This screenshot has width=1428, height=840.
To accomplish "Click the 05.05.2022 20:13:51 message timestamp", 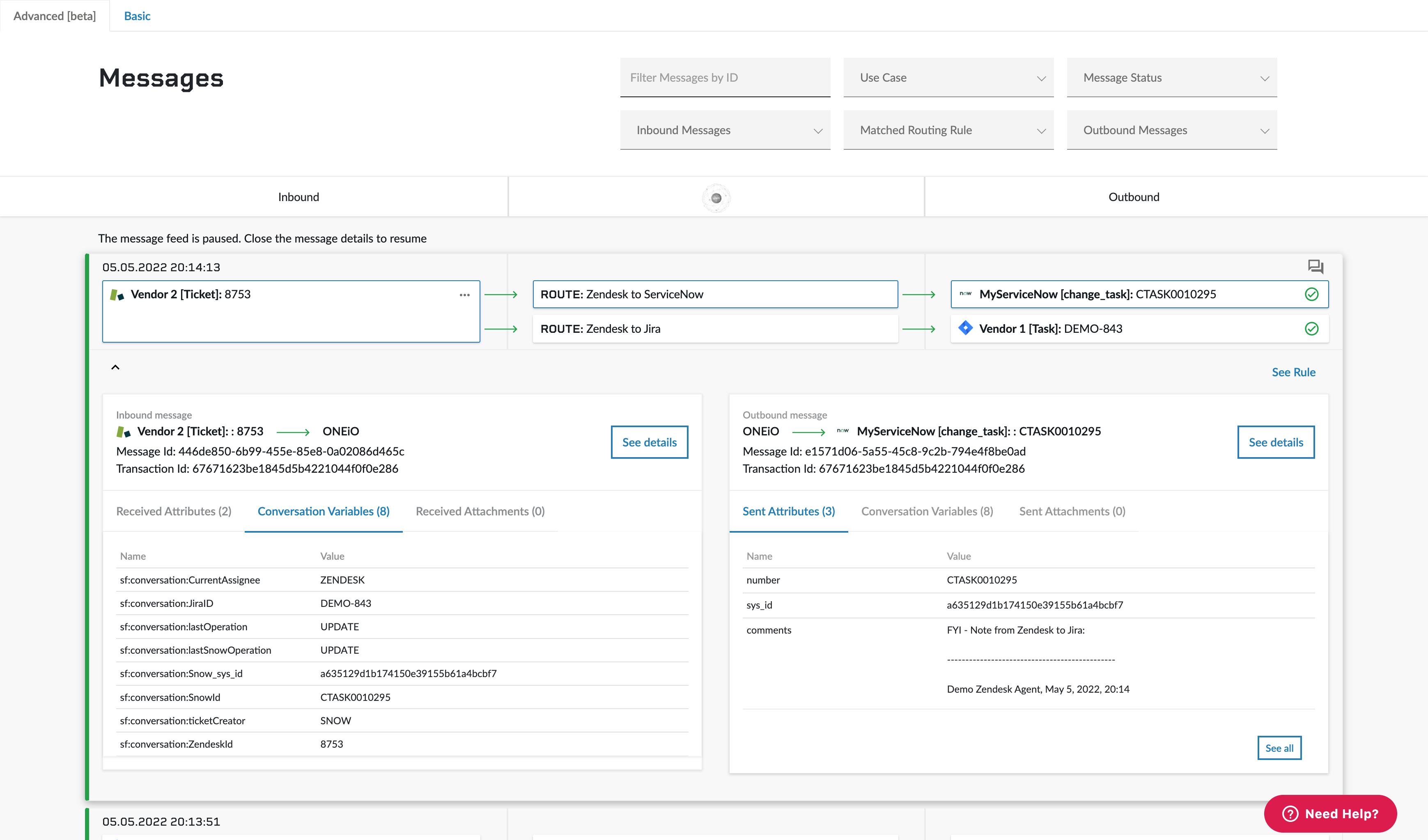I will pyautogui.click(x=161, y=821).
